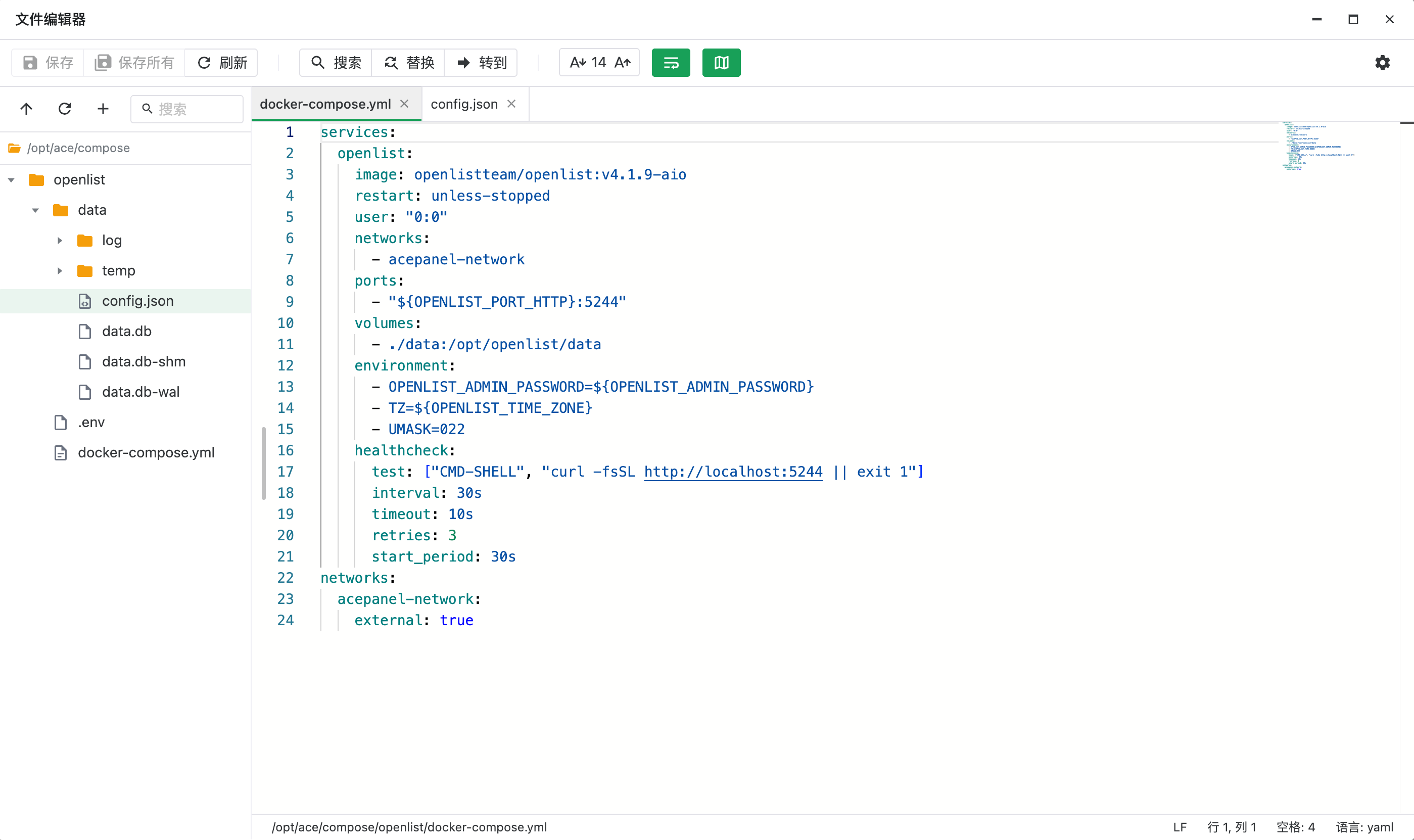1414x840 pixels.
Task: Open the .env file in the tree
Action: click(91, 422)
